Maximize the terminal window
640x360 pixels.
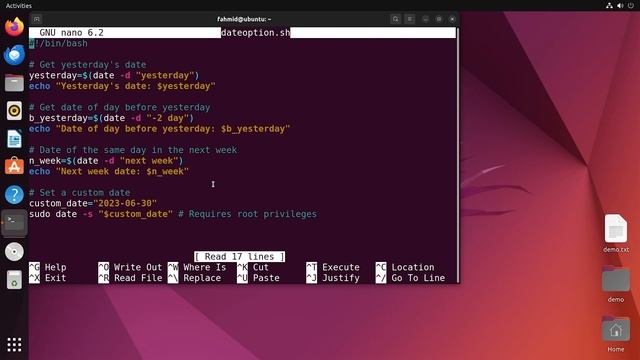[439, 19]
